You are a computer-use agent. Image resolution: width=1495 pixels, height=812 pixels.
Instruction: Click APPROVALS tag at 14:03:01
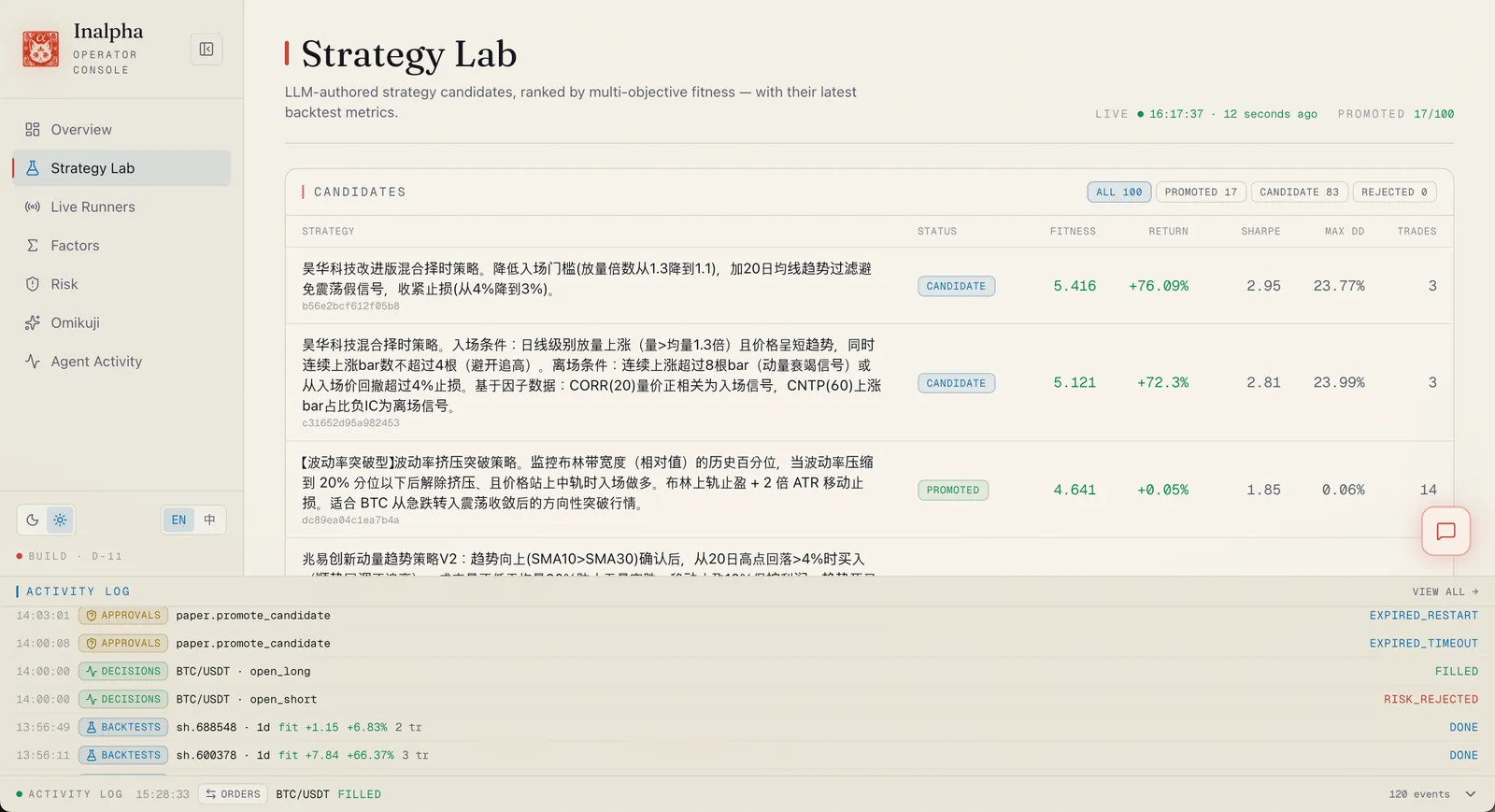(123, 616)
